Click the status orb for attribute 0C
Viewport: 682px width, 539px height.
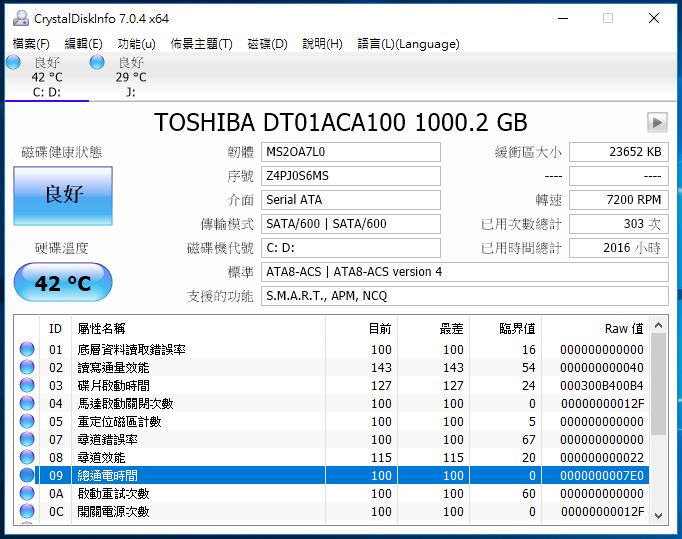tap(27, 511)
